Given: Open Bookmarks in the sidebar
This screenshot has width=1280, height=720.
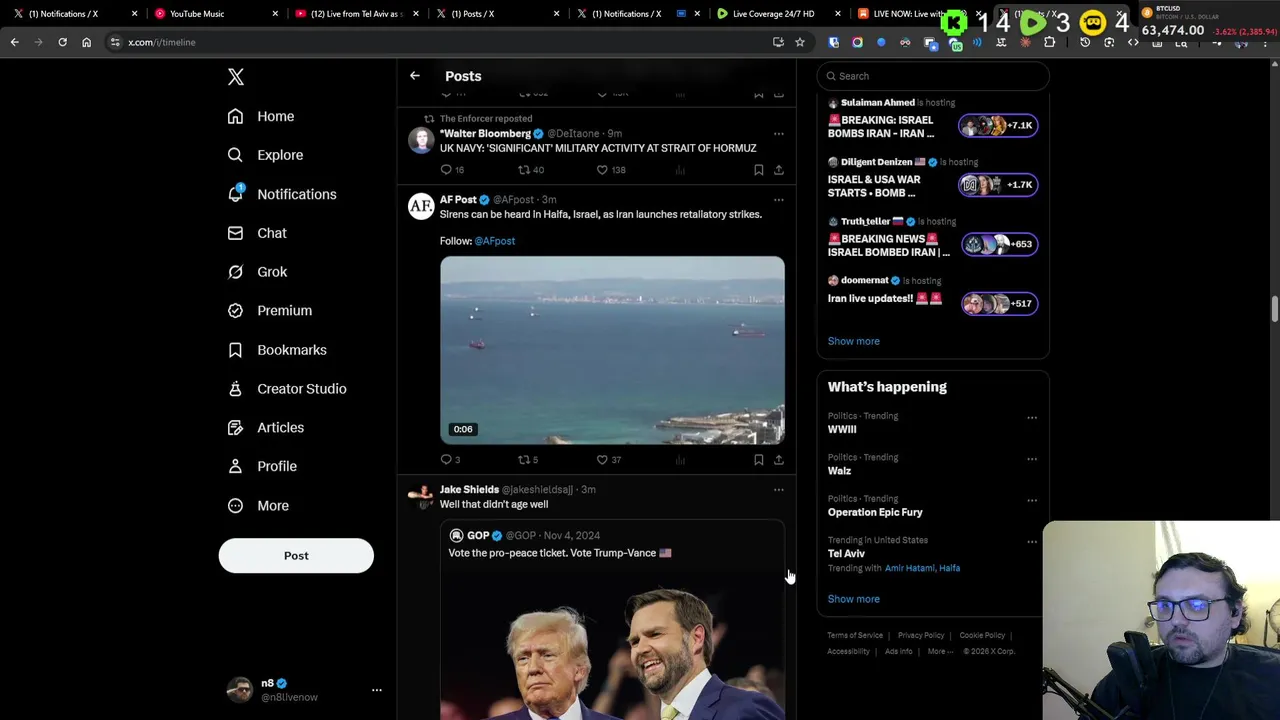Looking at the screenshot, I should pos(277,350).
